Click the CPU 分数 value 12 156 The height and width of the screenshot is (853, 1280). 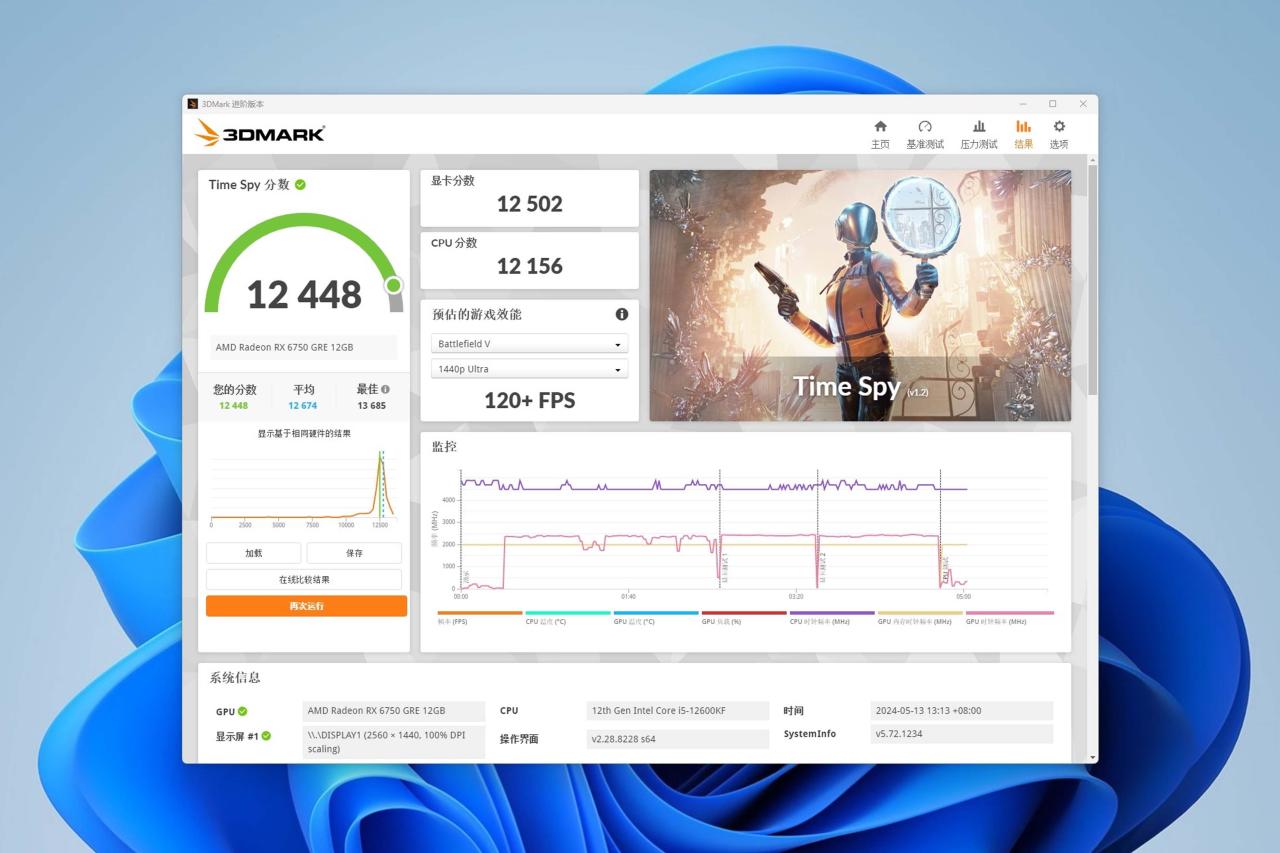(529, 266)
